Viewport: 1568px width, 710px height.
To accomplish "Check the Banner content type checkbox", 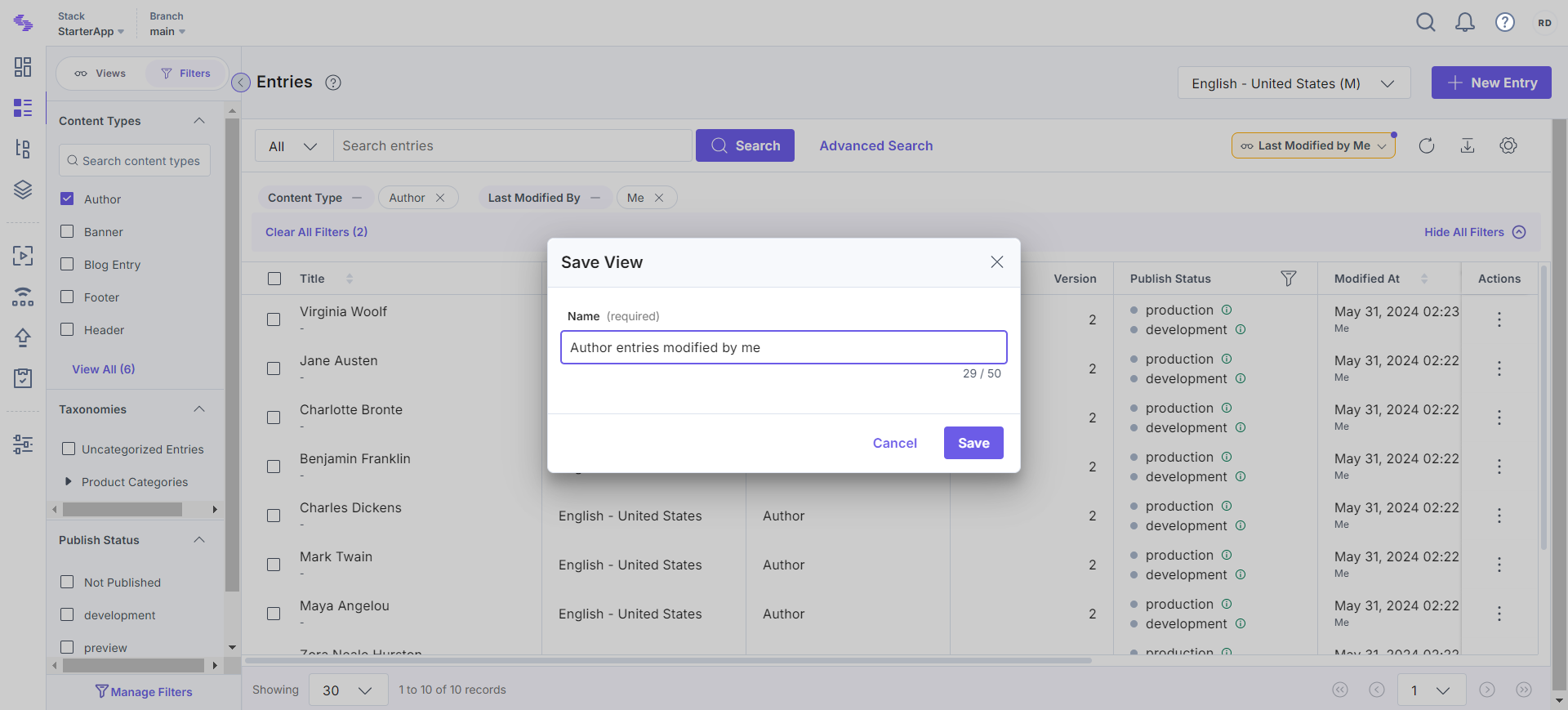I will point(68,231).
